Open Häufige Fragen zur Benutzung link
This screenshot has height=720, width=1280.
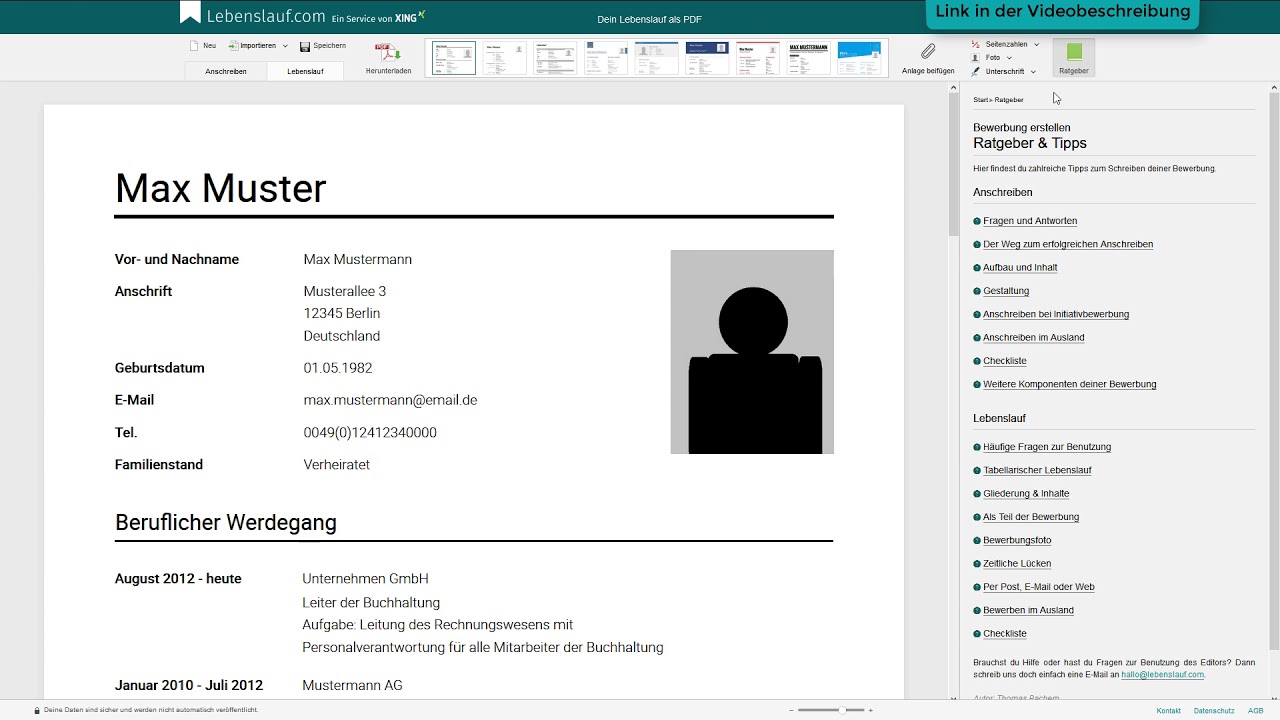coord(1047,447)
